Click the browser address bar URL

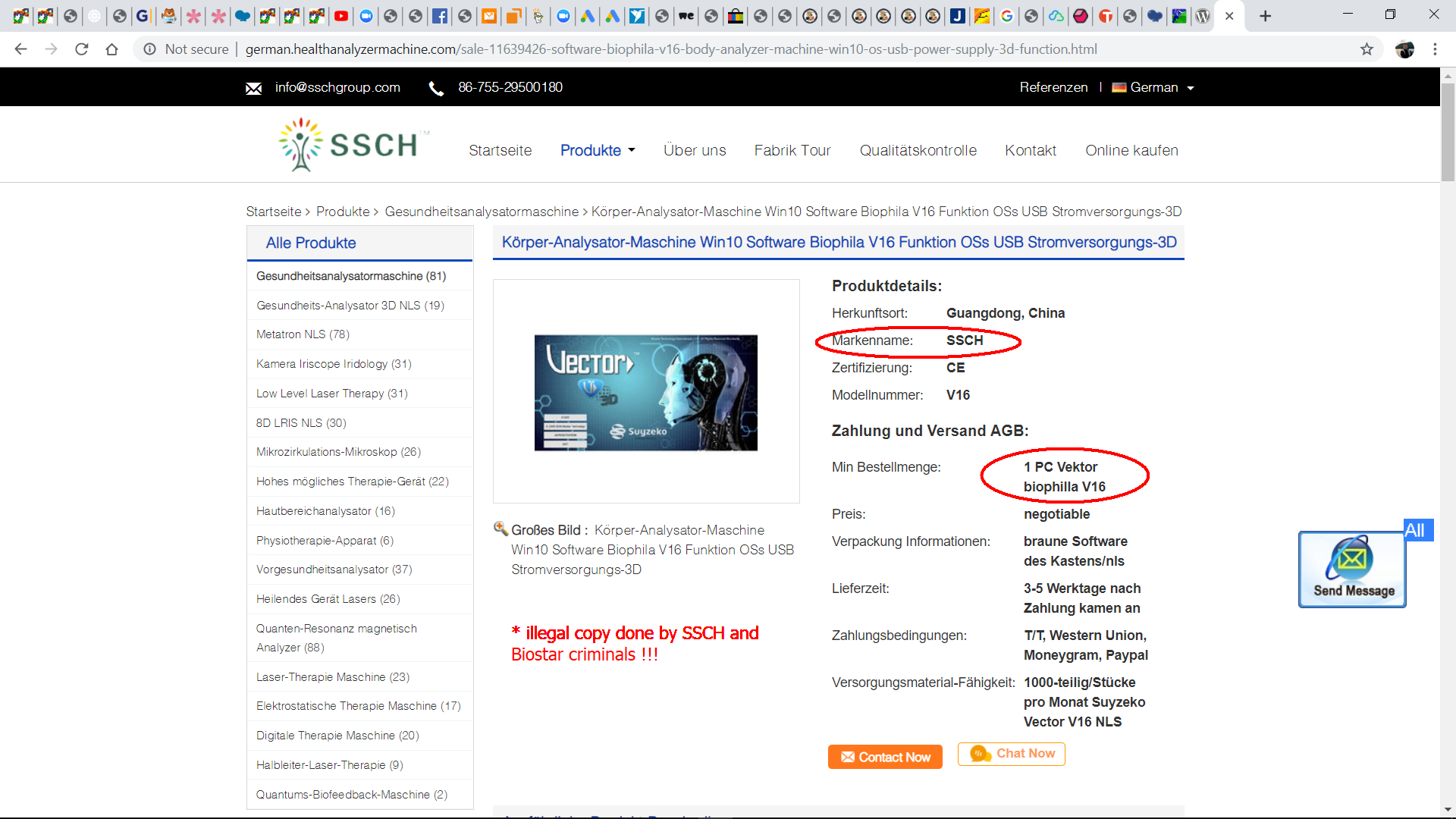point(670,49)
